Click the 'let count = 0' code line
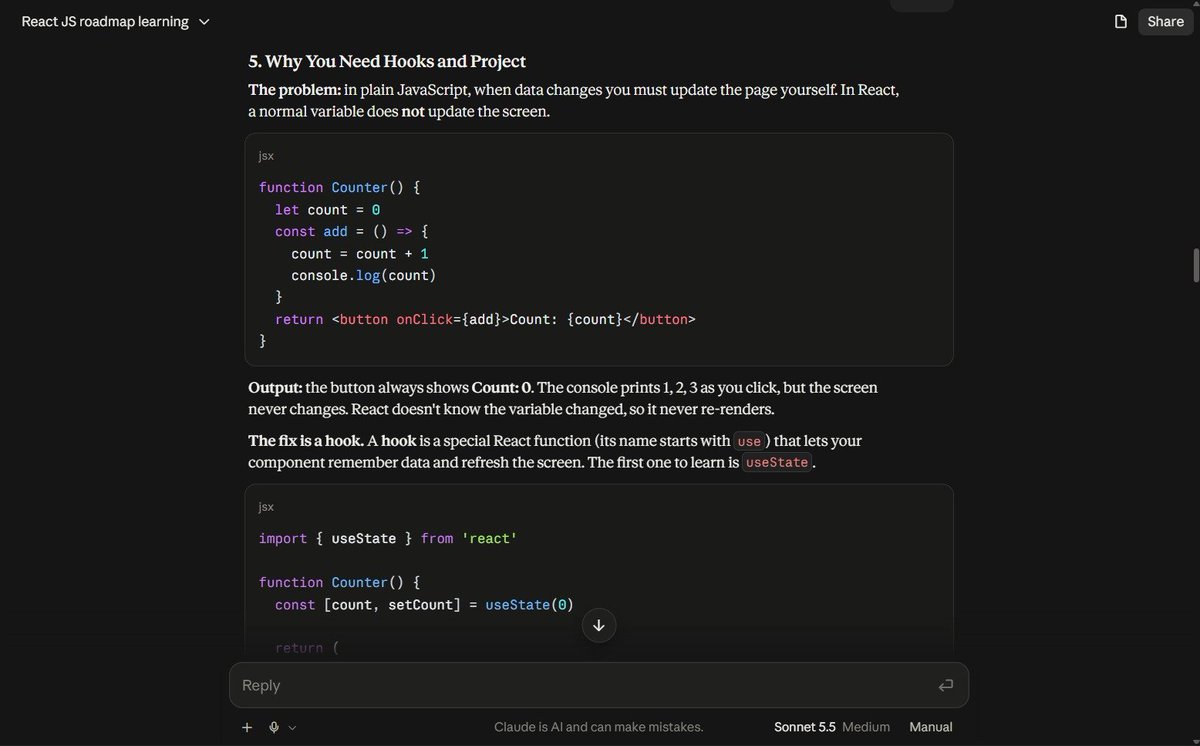Image resolution: width=1200 pixels, height=746 pixels. coord(327,210)
